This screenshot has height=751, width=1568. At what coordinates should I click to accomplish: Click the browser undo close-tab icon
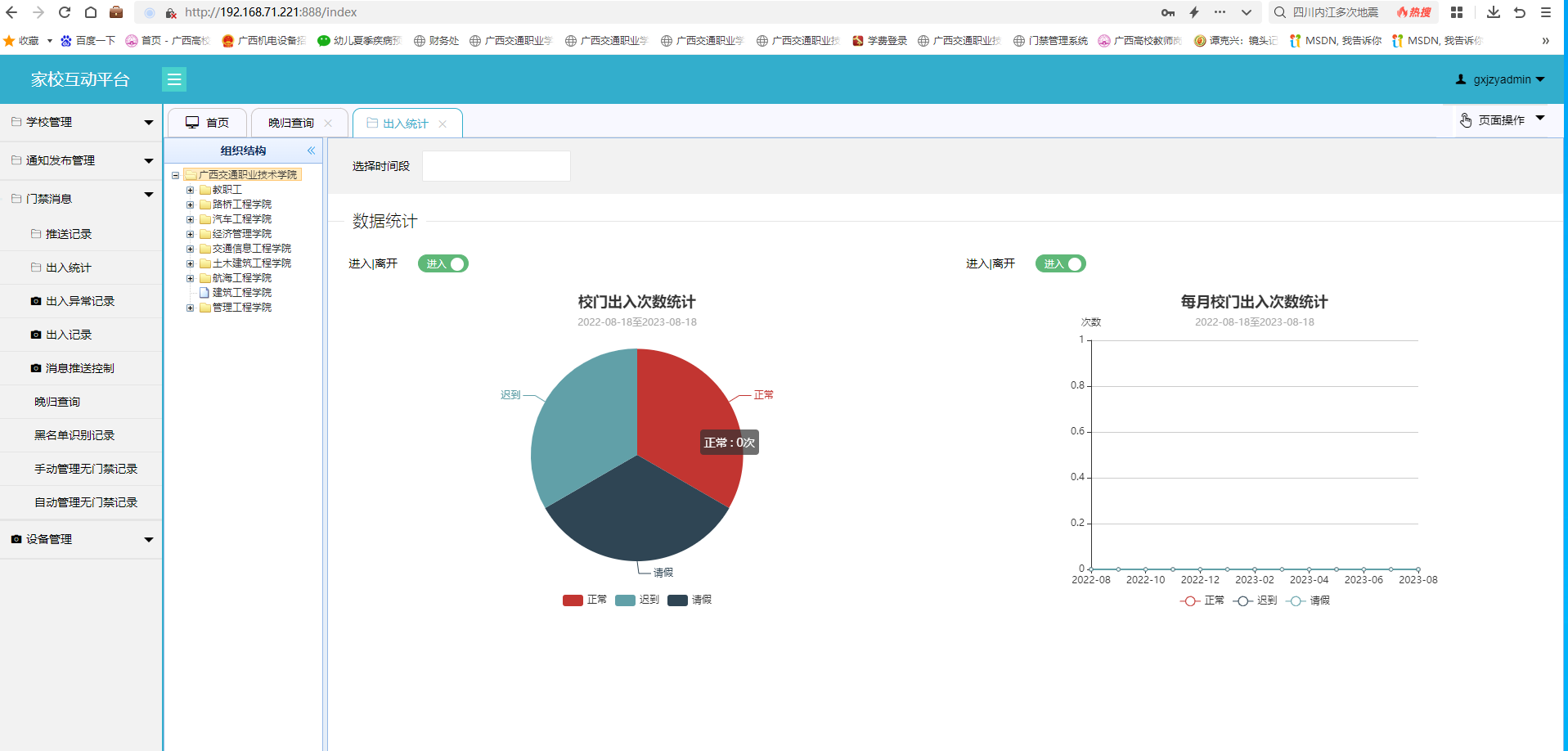pyautogui.click(x=1520, y=12)
